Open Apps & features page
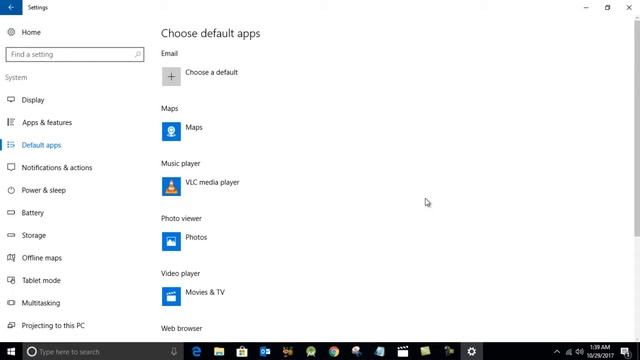 coord(47,122)
